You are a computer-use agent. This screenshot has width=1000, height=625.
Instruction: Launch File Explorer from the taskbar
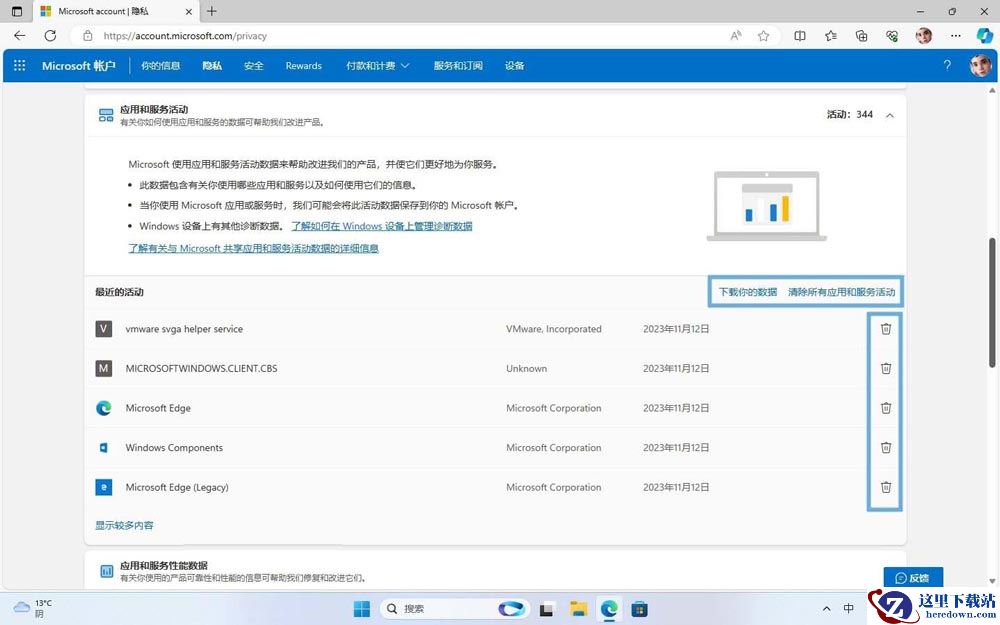coord(578,609)
